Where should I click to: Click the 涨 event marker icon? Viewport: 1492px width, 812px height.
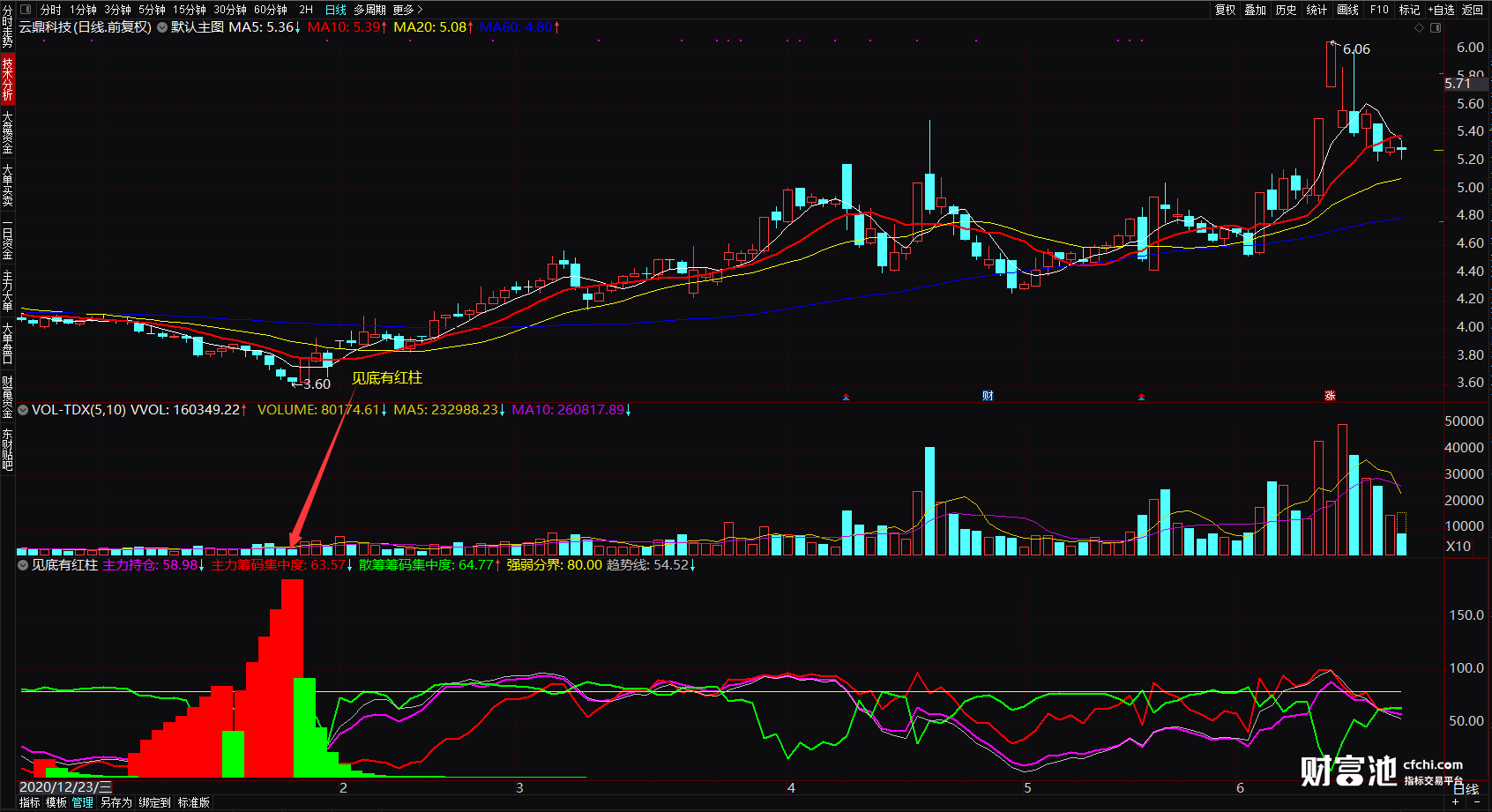pyautogui.click(x=1330, y=396)
